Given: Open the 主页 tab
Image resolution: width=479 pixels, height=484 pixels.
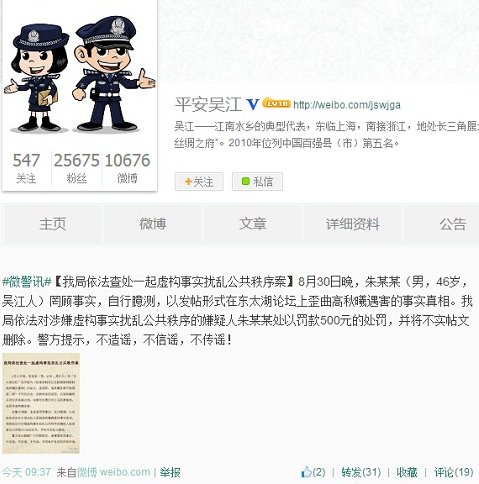Looking at the screenshot, I should pos(52,224).
